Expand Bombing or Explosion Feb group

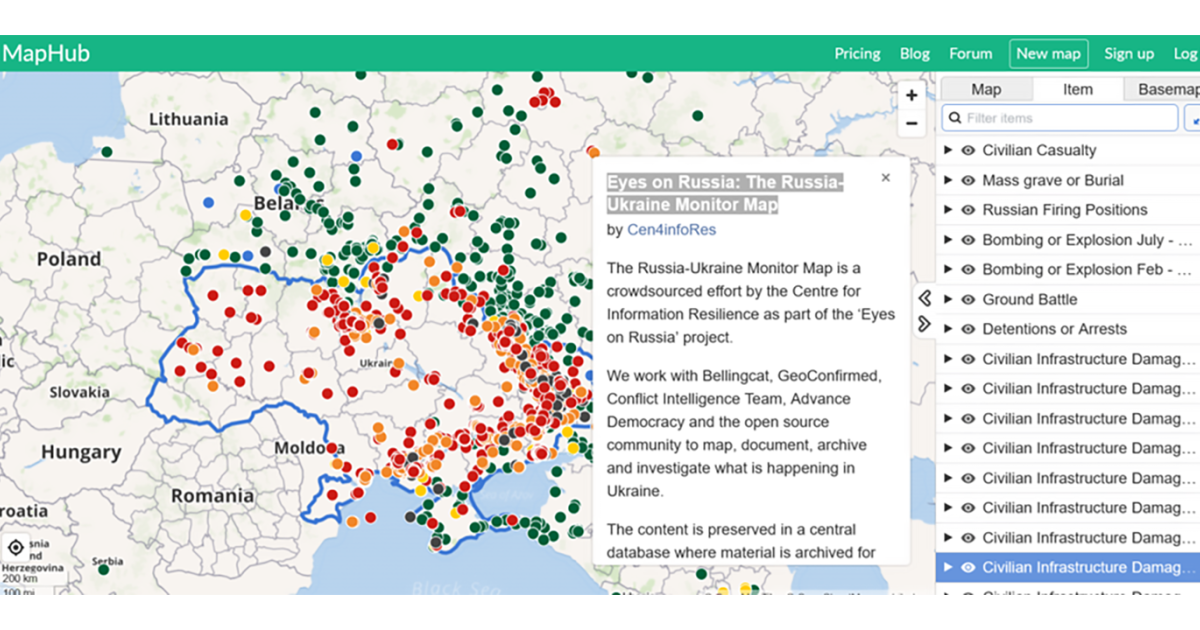pyautogui.click(x=949, y=269)
